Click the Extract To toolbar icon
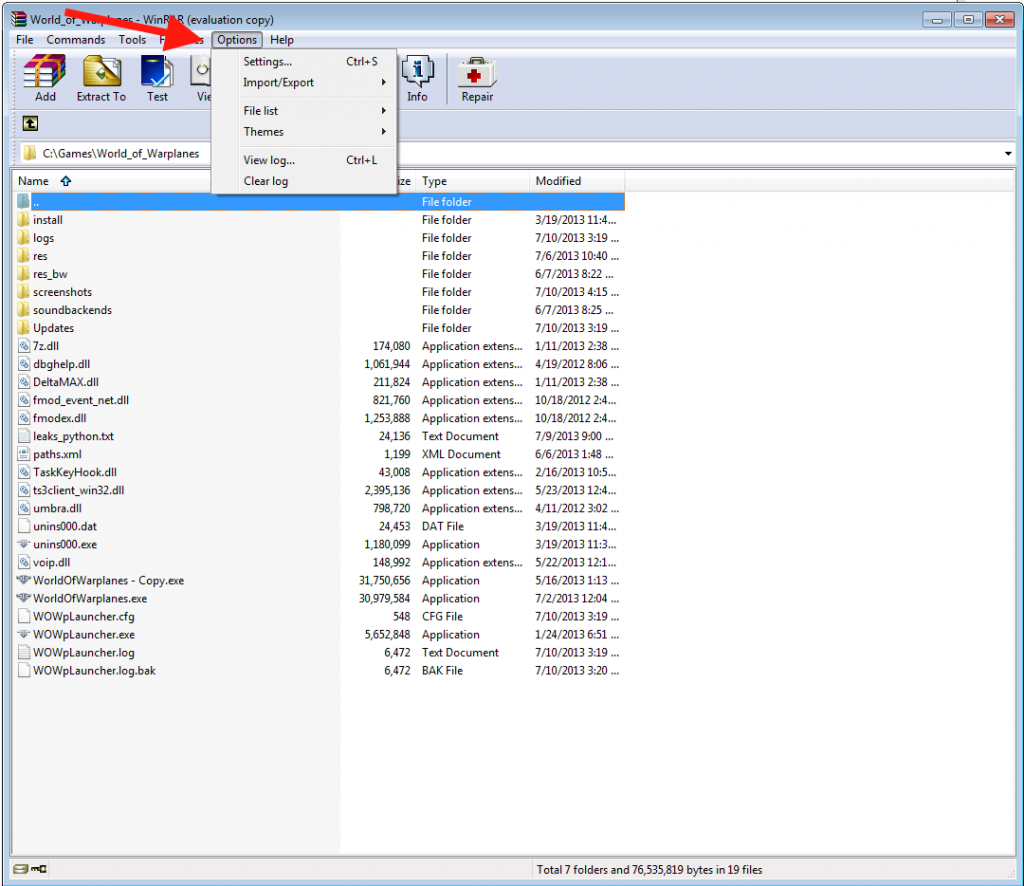Viewport: 1024px width, 886px height. coord(101,72)
